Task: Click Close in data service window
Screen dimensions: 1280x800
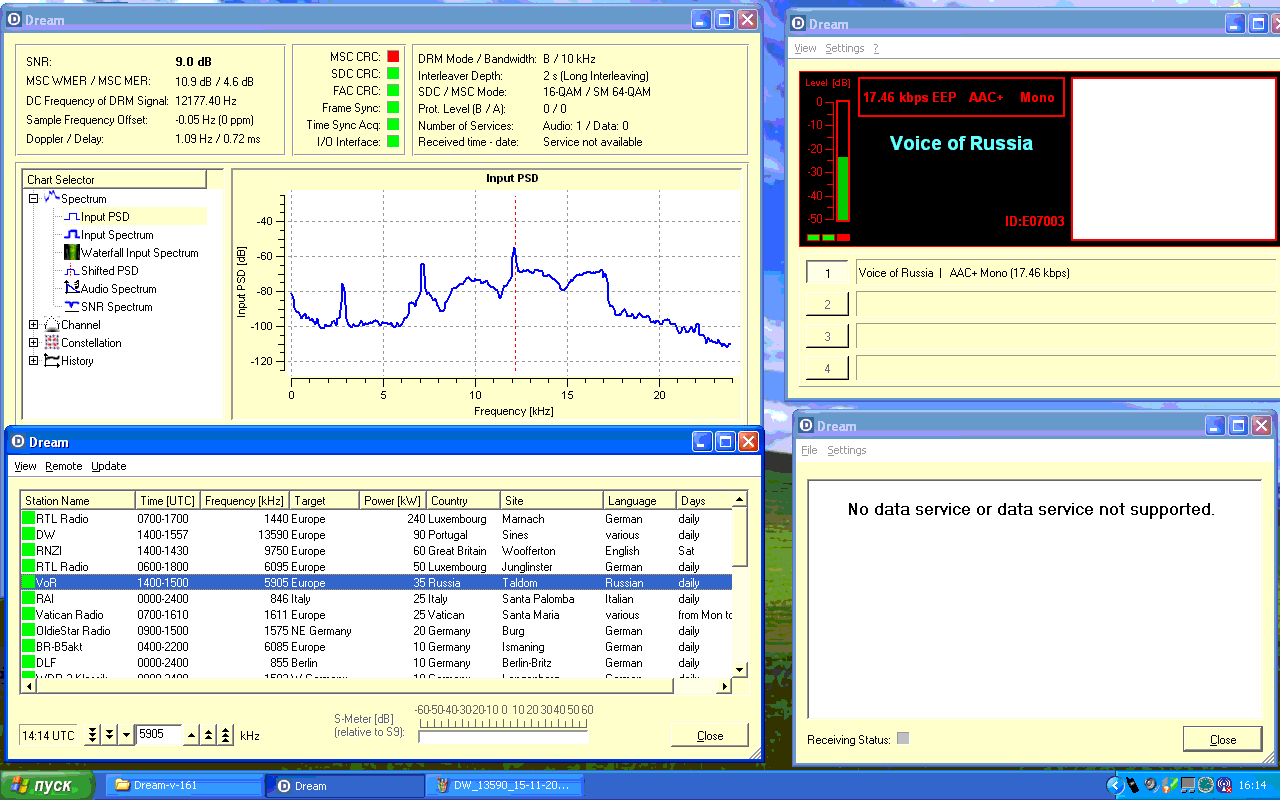Action: (1223, 739)
